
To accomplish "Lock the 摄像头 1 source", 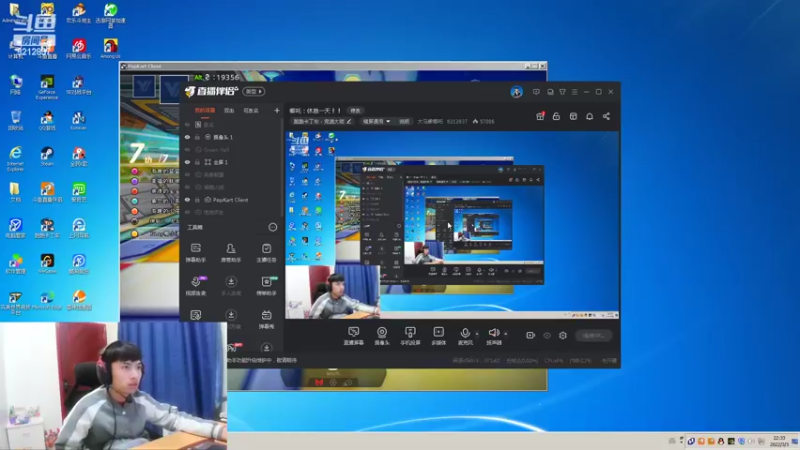I will 197,137.
